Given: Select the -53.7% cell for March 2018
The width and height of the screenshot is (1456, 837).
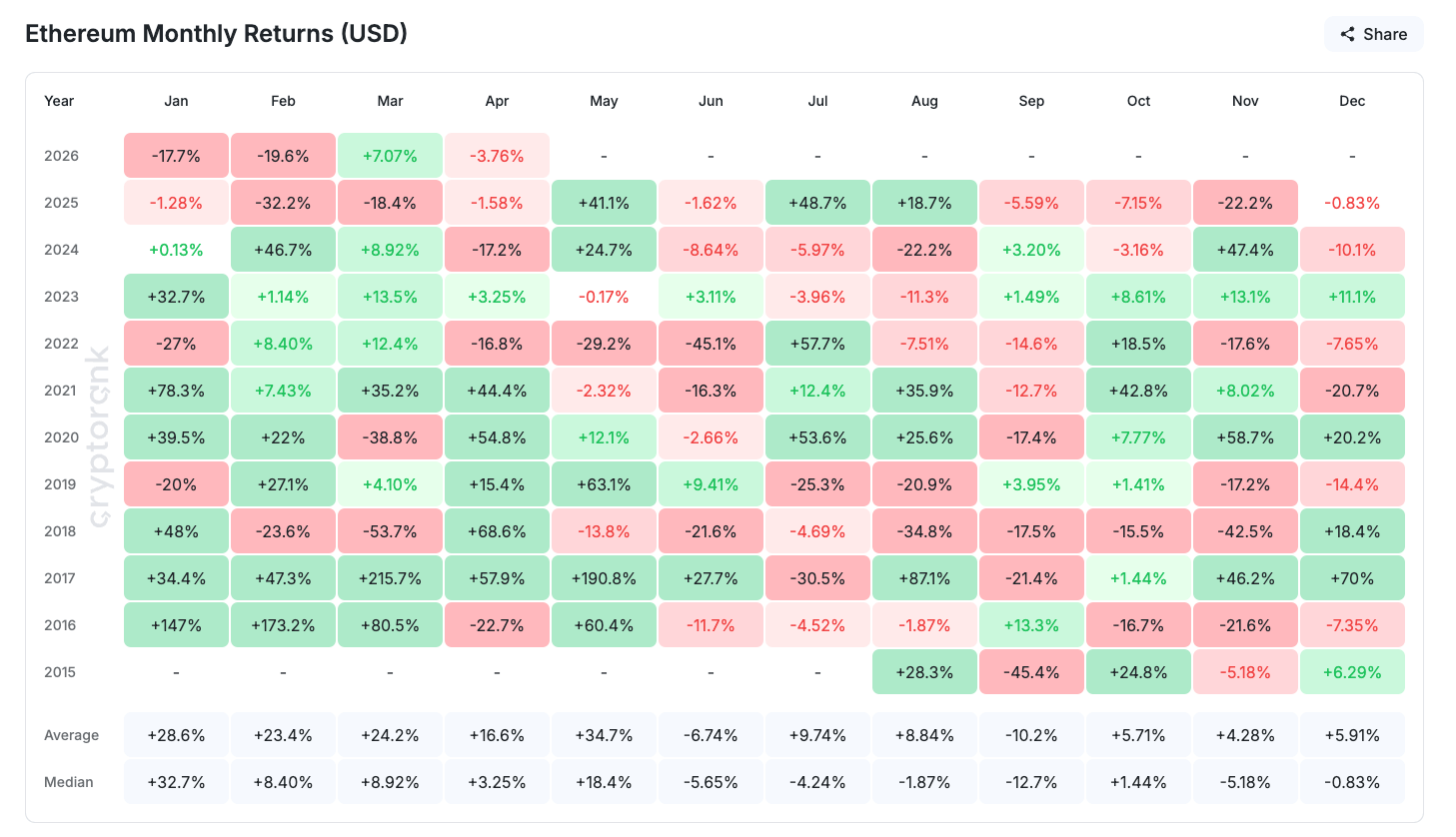Looking at the screenshot, I should [x=390, y=531].
